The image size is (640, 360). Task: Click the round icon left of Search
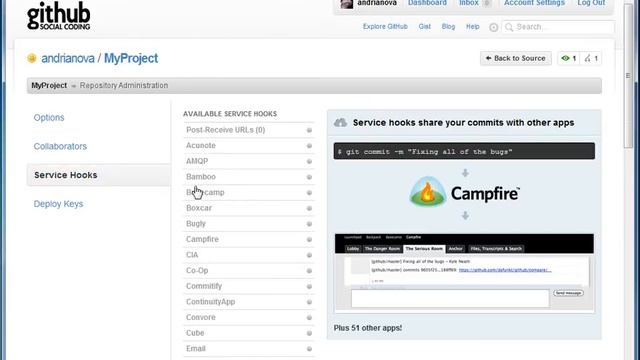point(493,27)
